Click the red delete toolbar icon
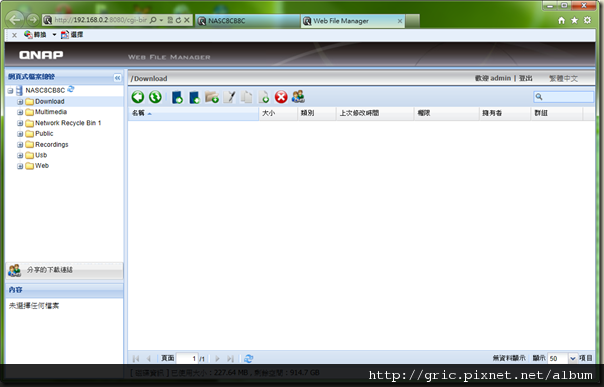This screenshot has width=604, height=387. pyautogui.click(x=281, y=97)
